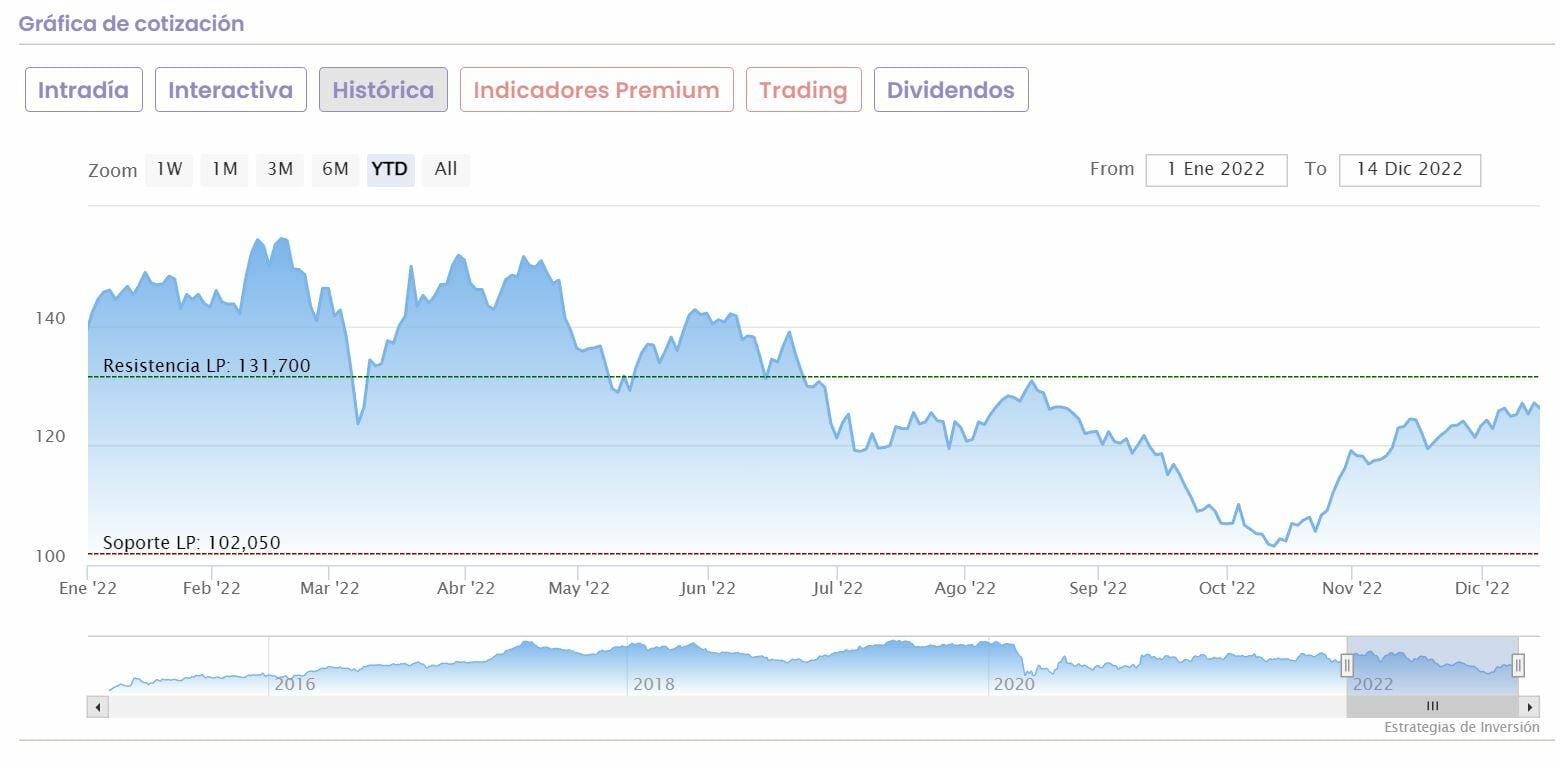Click the right range handle in navigator
Image resolution: width=1560 pixels, height=768 pixels.
pos(1518,665)
